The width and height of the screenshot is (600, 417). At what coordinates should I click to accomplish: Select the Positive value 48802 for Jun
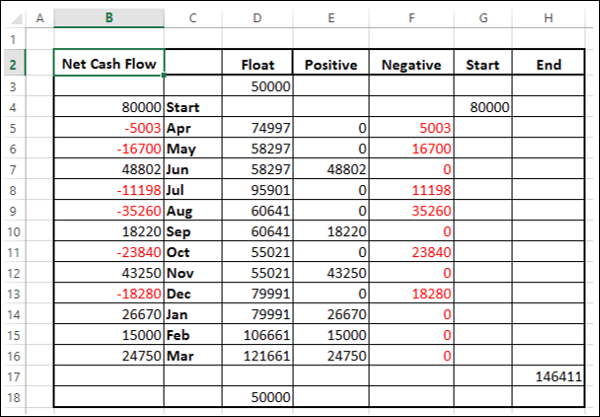(x=330, y=169)
